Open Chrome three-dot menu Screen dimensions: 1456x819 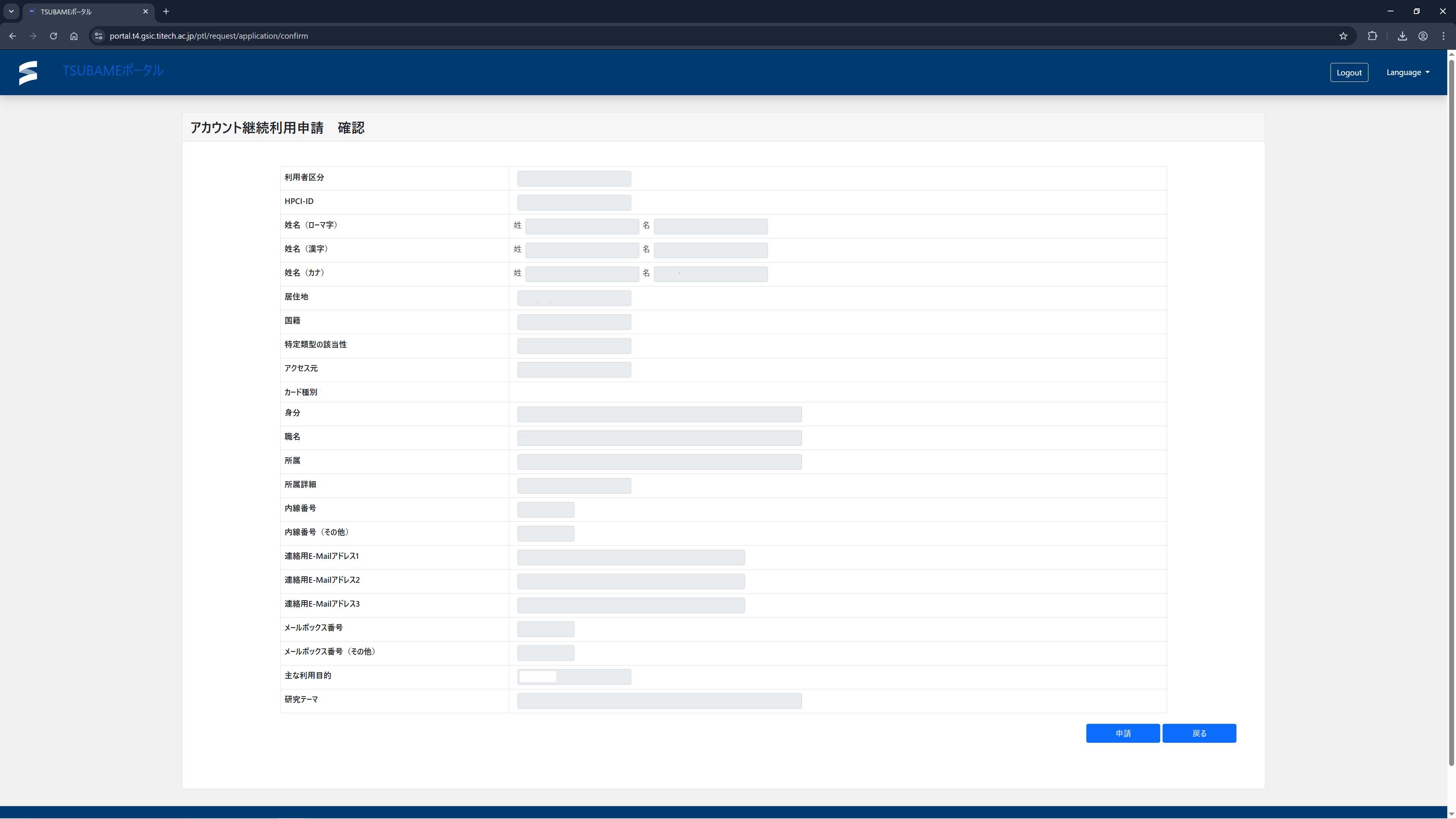pos(1443,36)
